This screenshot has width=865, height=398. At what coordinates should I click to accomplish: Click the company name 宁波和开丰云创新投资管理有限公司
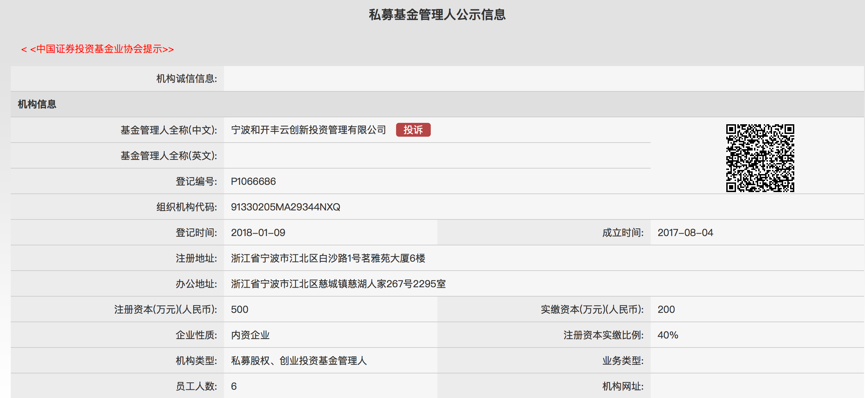coord(309,130)
